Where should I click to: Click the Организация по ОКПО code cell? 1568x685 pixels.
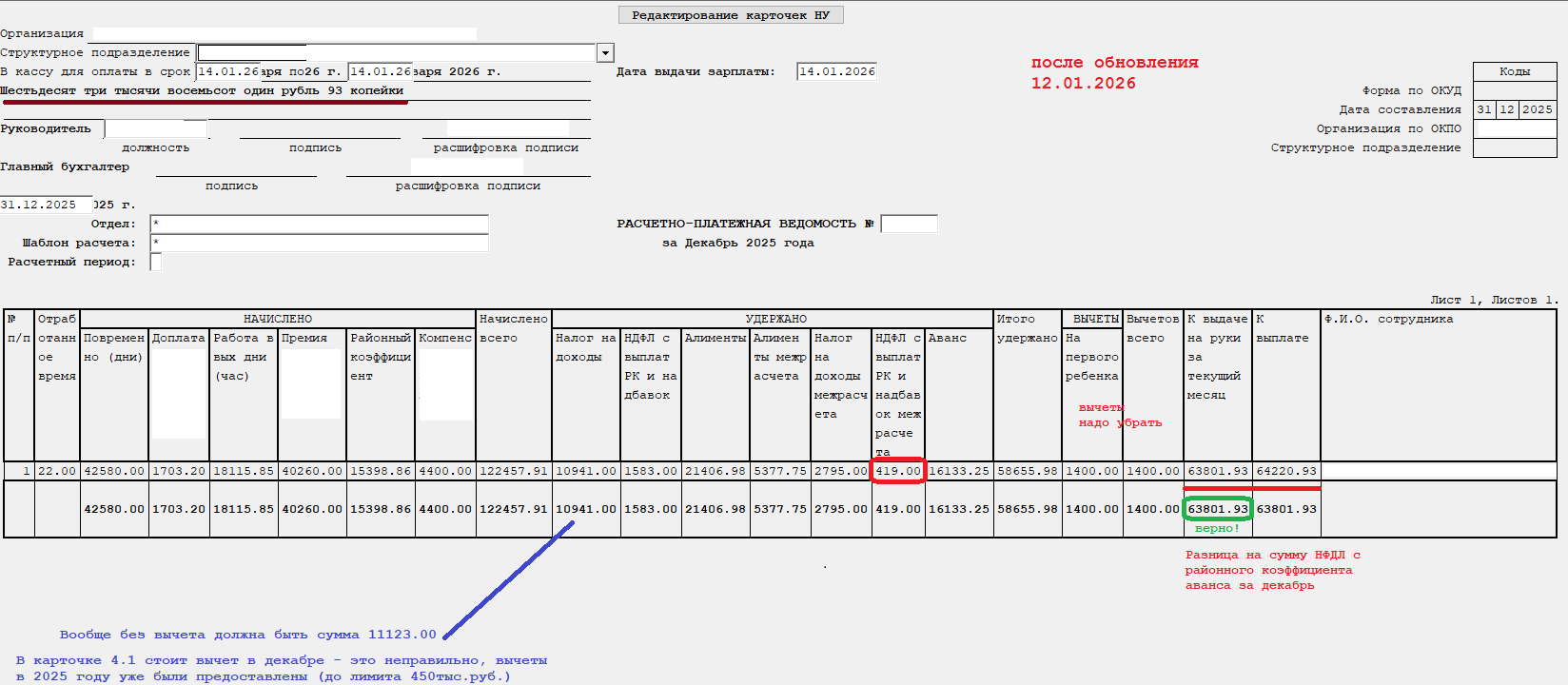click(1515, 128)
